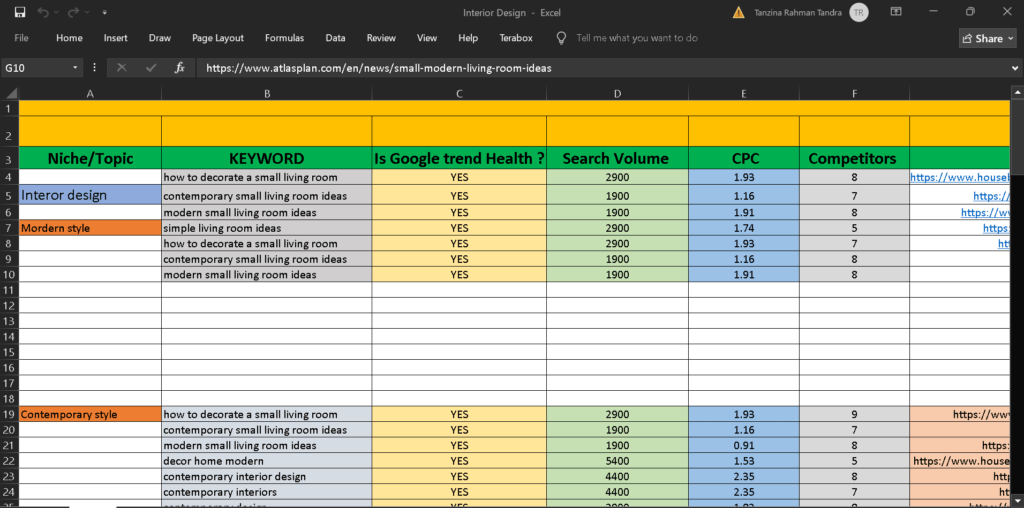This screenshot has width=1024, height=508.
Task: Select column D header
Action: click(617, 93)
